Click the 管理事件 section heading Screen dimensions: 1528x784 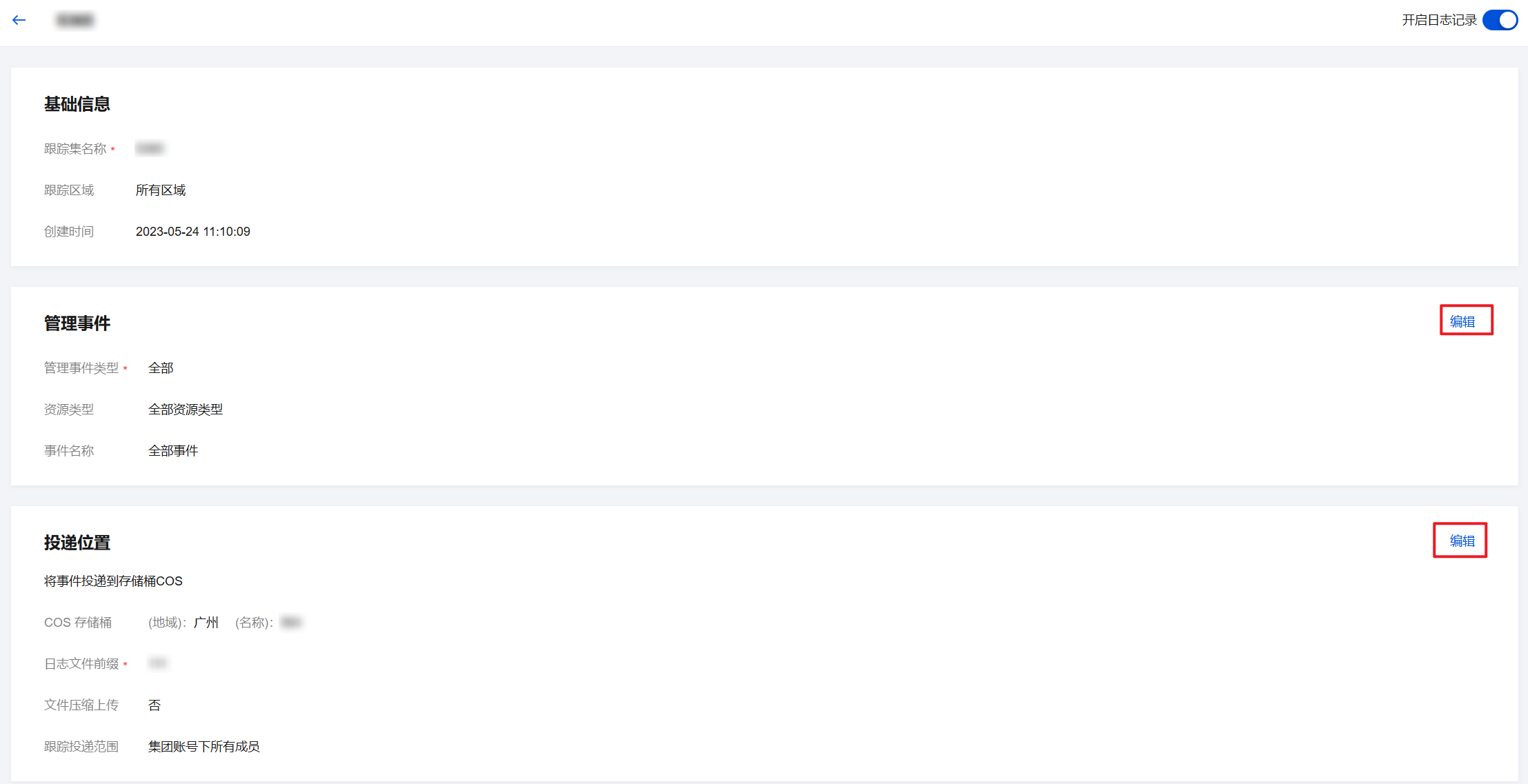pos(77,323)
